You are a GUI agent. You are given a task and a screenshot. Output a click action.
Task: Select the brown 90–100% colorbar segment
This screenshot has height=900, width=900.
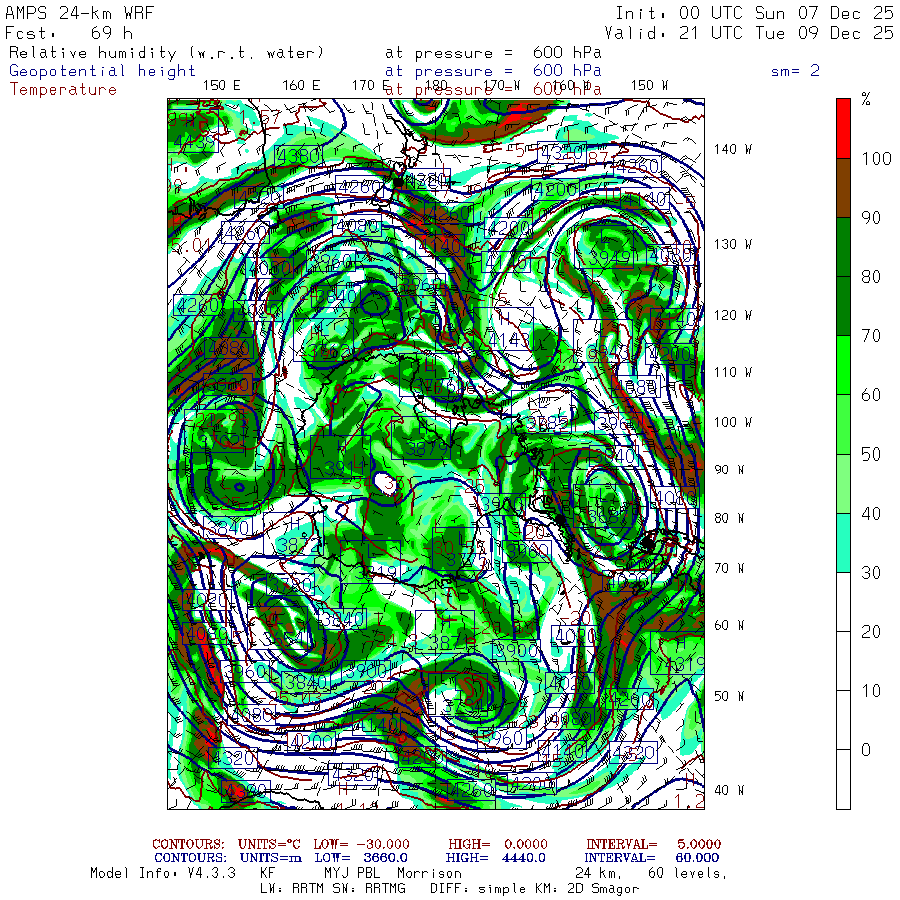[x=843, y=187]
